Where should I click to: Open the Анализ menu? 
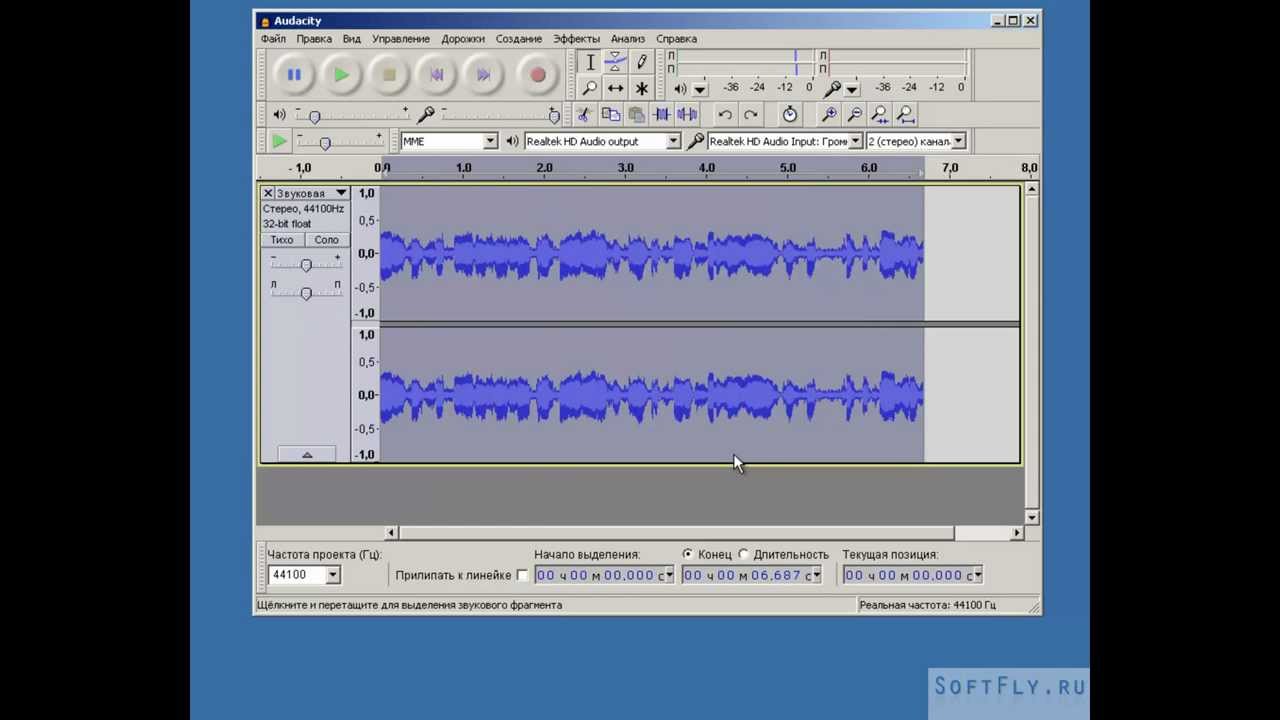628,39
